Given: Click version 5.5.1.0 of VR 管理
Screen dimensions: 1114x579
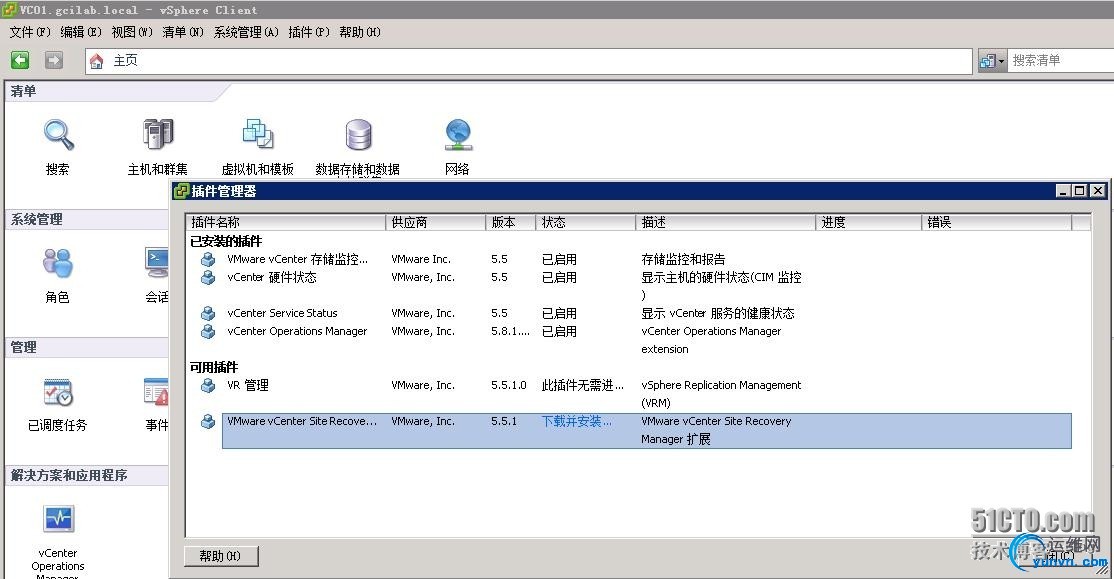Looking at the screenshot, I should click(x=509, y=385).
